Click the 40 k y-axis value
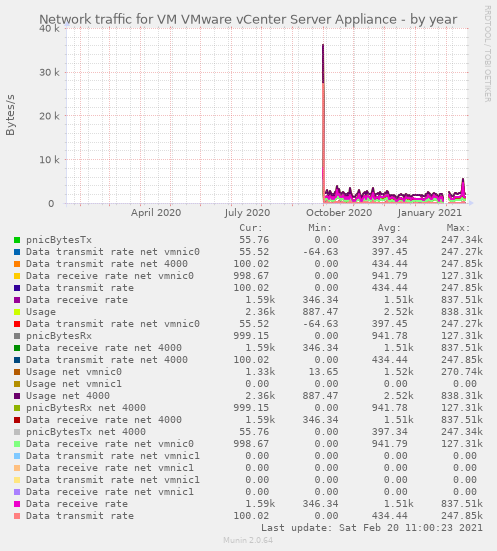The height and width of the screenshot is (551, 497). (50, 28)
